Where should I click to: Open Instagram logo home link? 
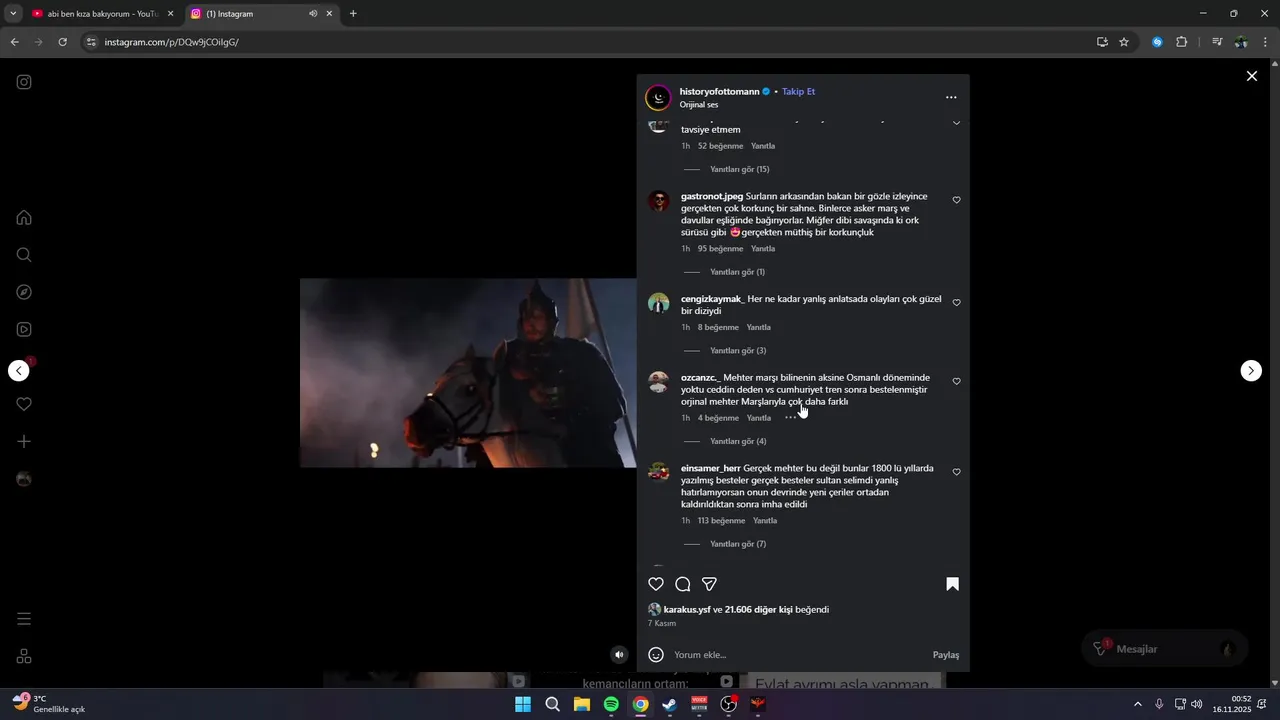pos(24,82)
